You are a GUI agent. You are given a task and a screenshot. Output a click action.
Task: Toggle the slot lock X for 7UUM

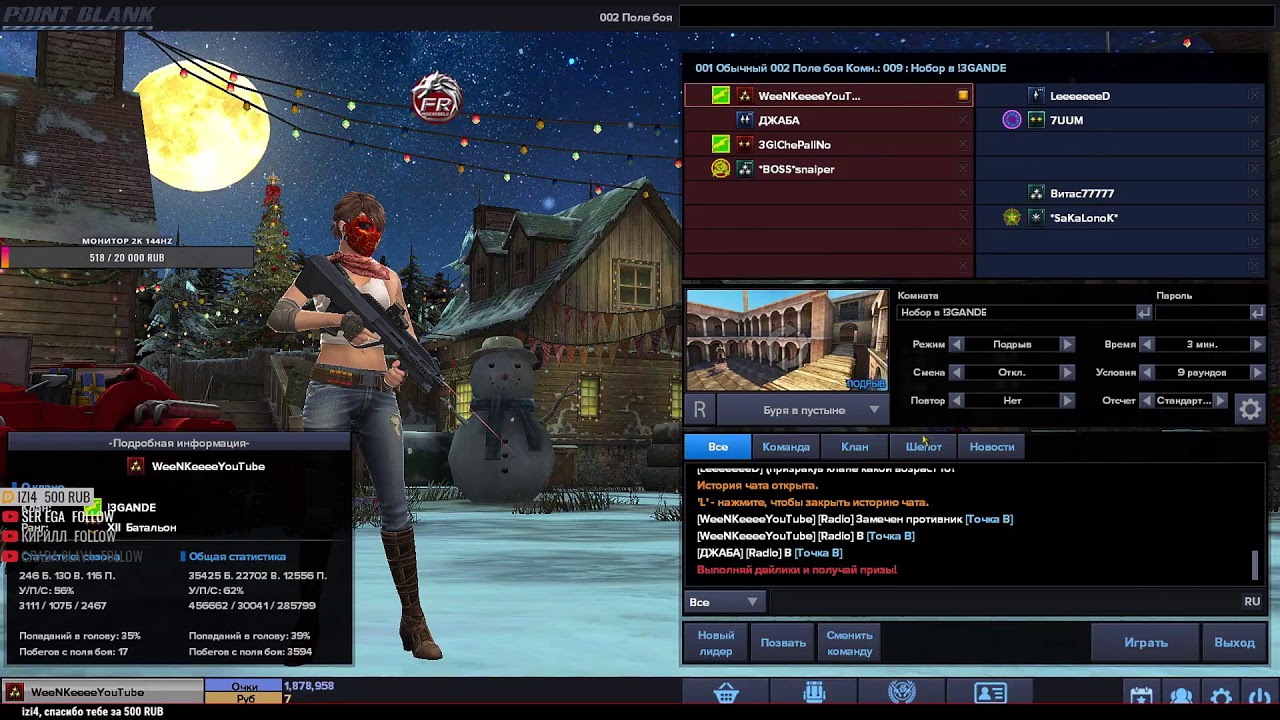coord(1254,120)
